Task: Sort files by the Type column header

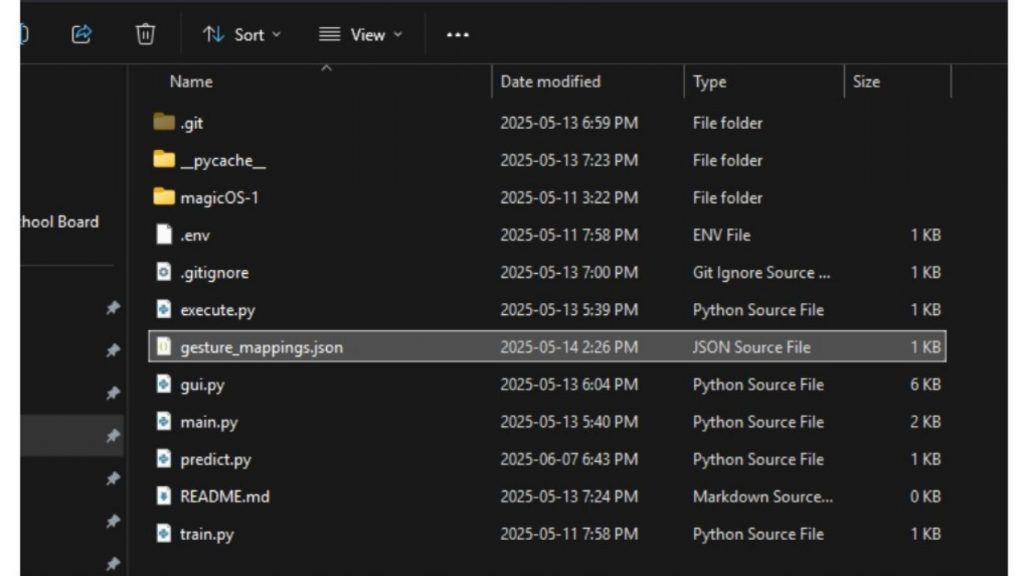Action: [x=712, y=81]
